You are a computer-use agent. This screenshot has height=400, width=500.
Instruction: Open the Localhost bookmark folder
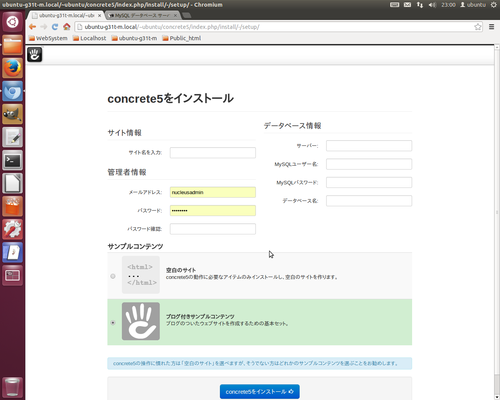click(x=89, y=38)
